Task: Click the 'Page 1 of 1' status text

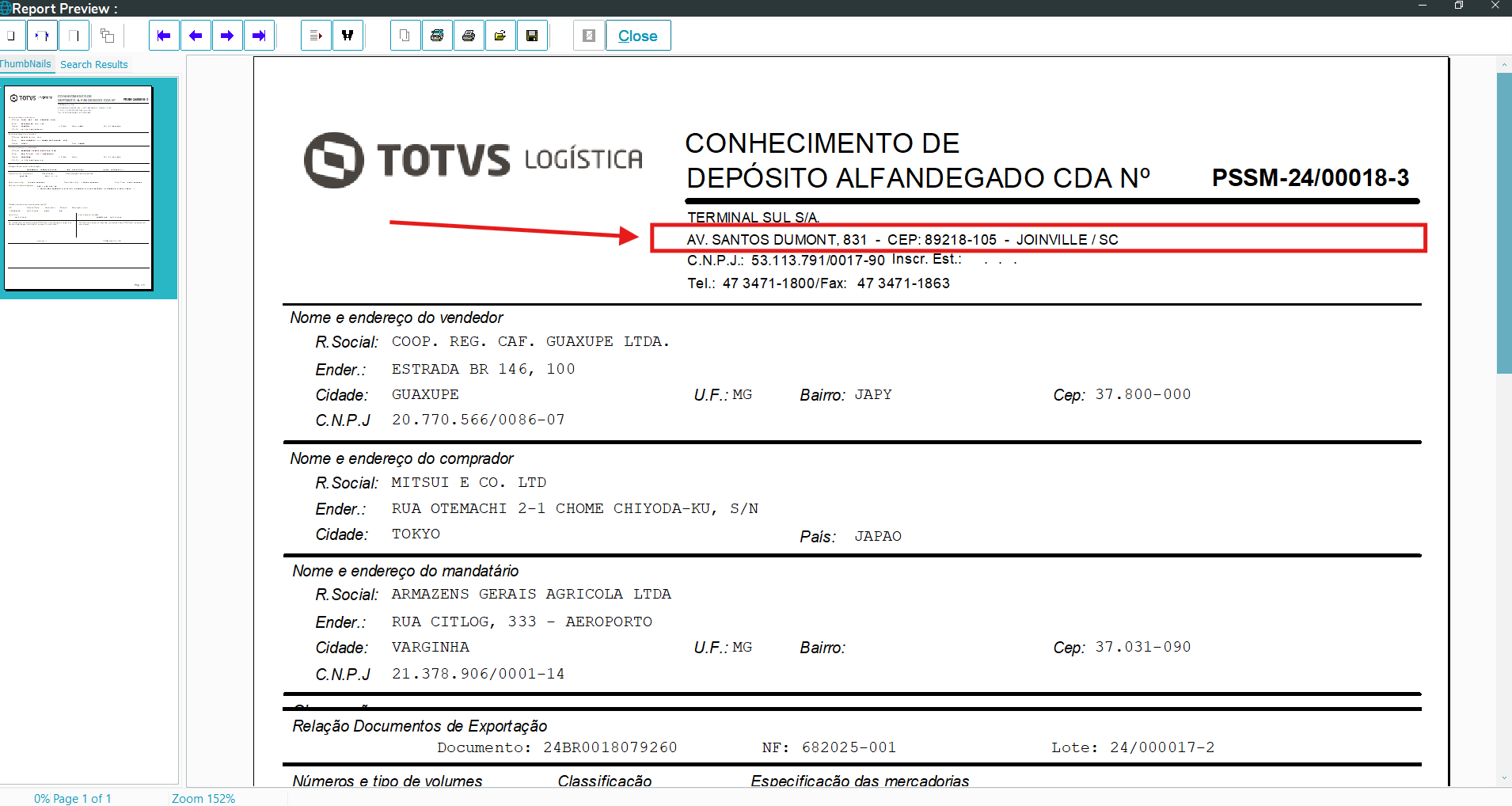Action: (82, 798)
